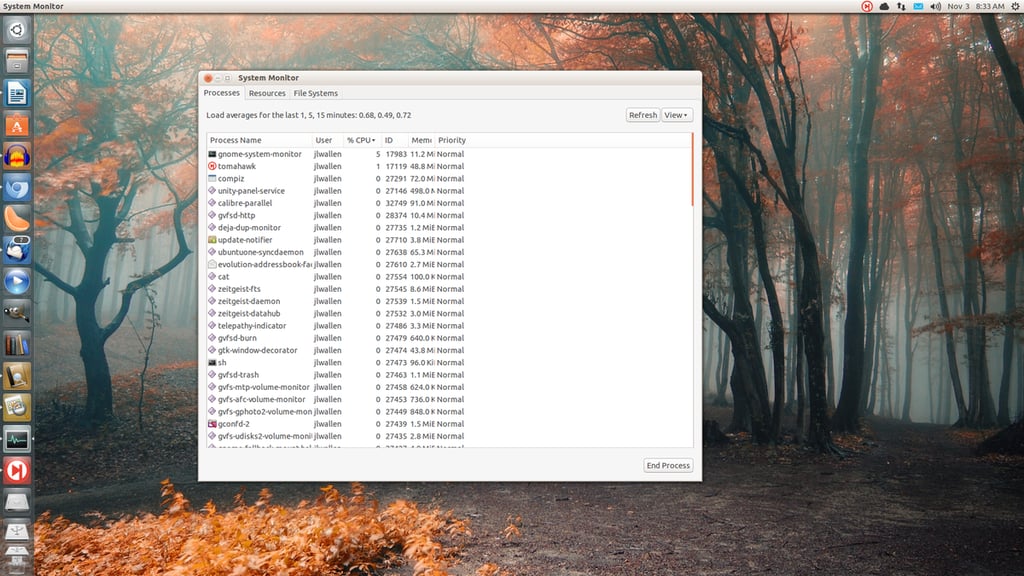Open Ubuntu Dash home launcher icon
This screenshot has width=1024, height=576.
pos(17,30)
